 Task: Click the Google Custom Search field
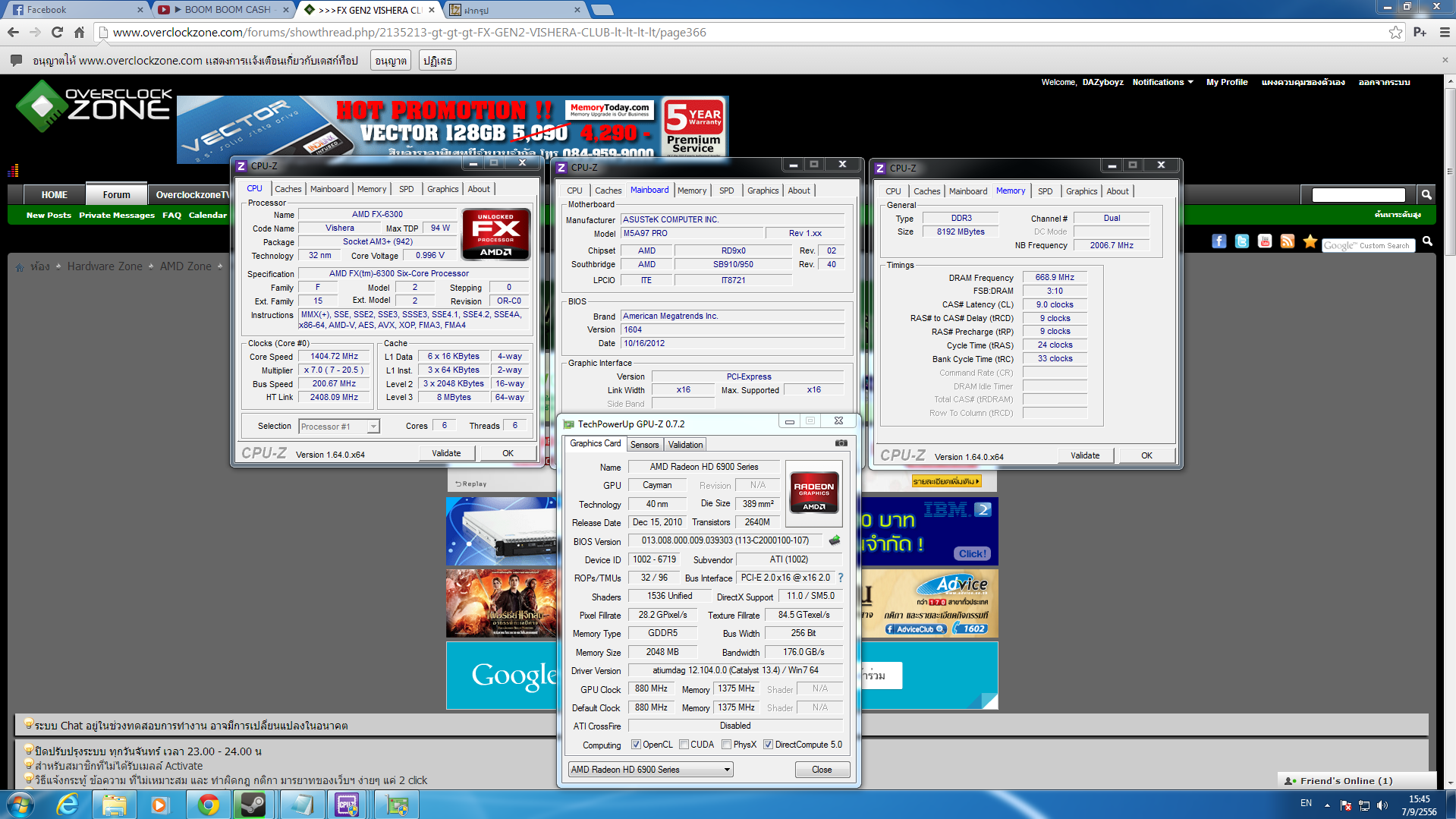pyautogui.click(x=1368, y=245)
